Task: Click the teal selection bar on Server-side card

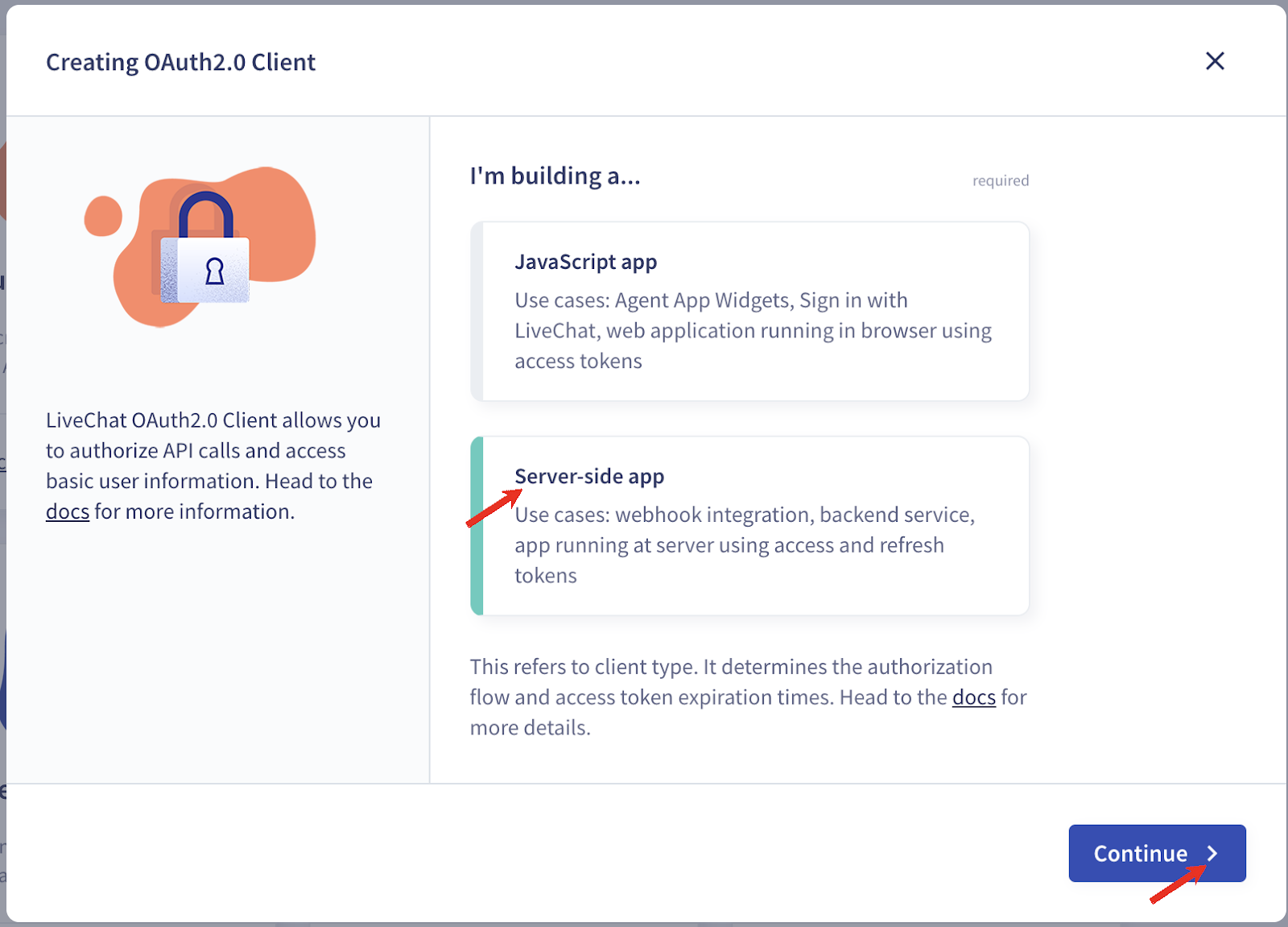Action: click(477, 526)
